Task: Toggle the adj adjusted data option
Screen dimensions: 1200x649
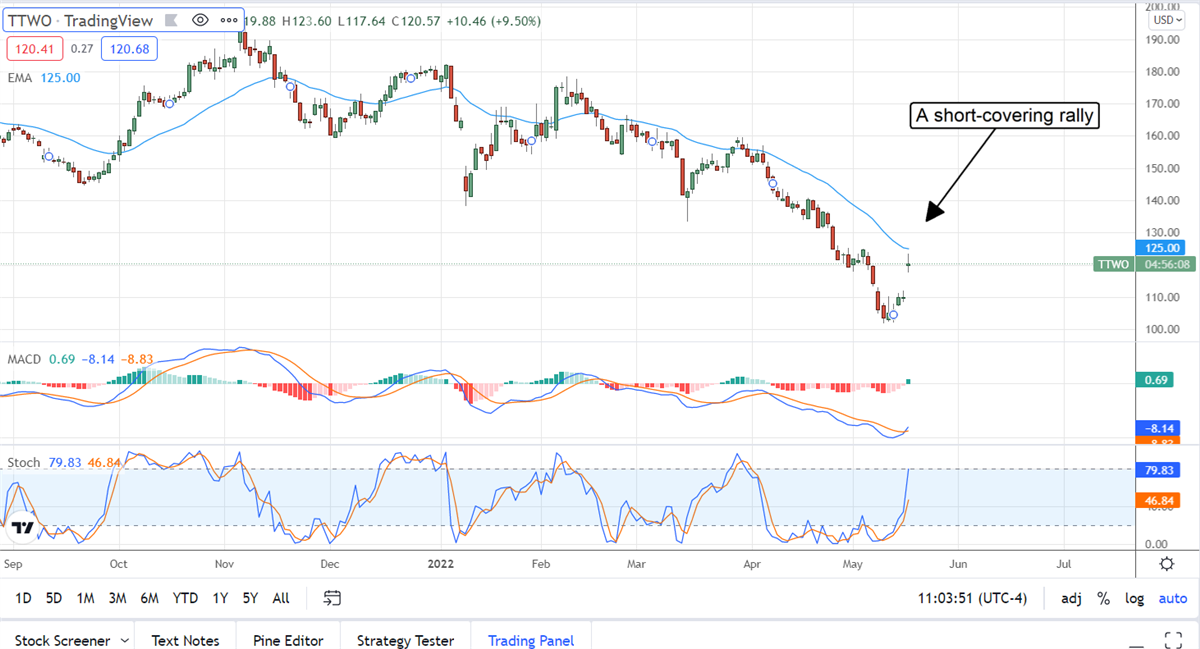Action: point(1071,598)
